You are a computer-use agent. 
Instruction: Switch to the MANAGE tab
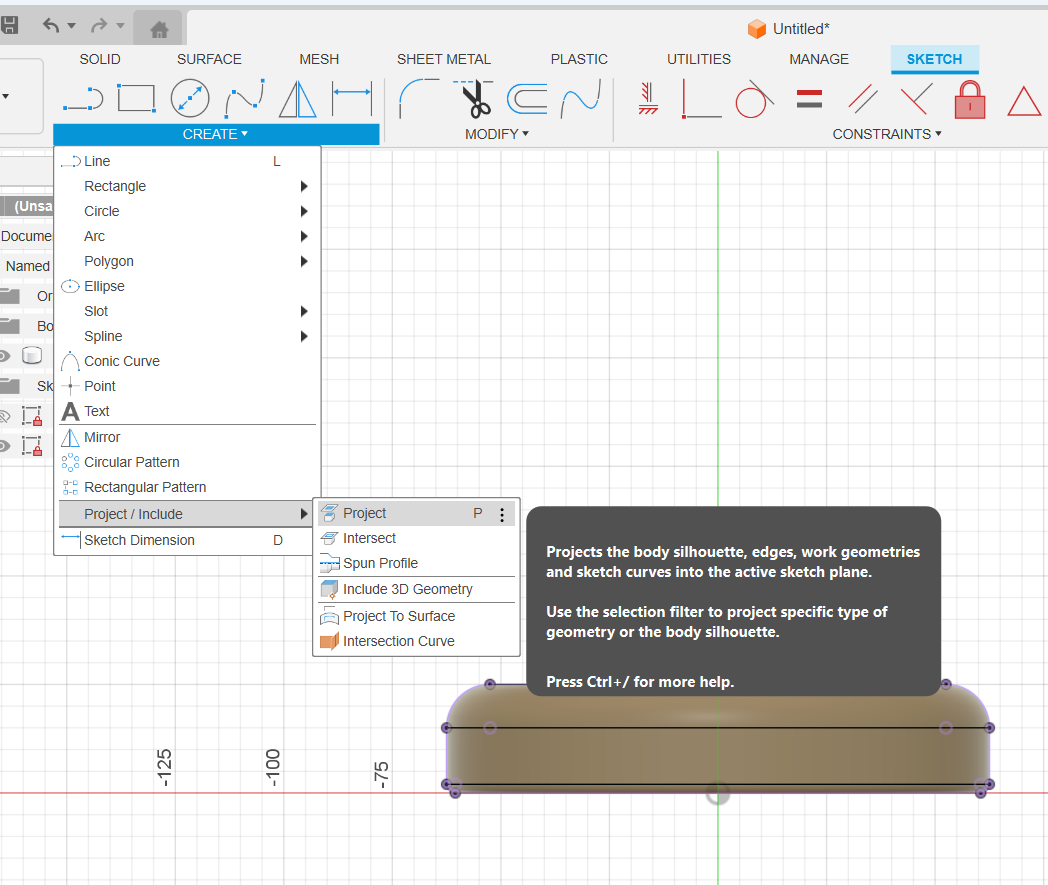[x=819, y=59]
